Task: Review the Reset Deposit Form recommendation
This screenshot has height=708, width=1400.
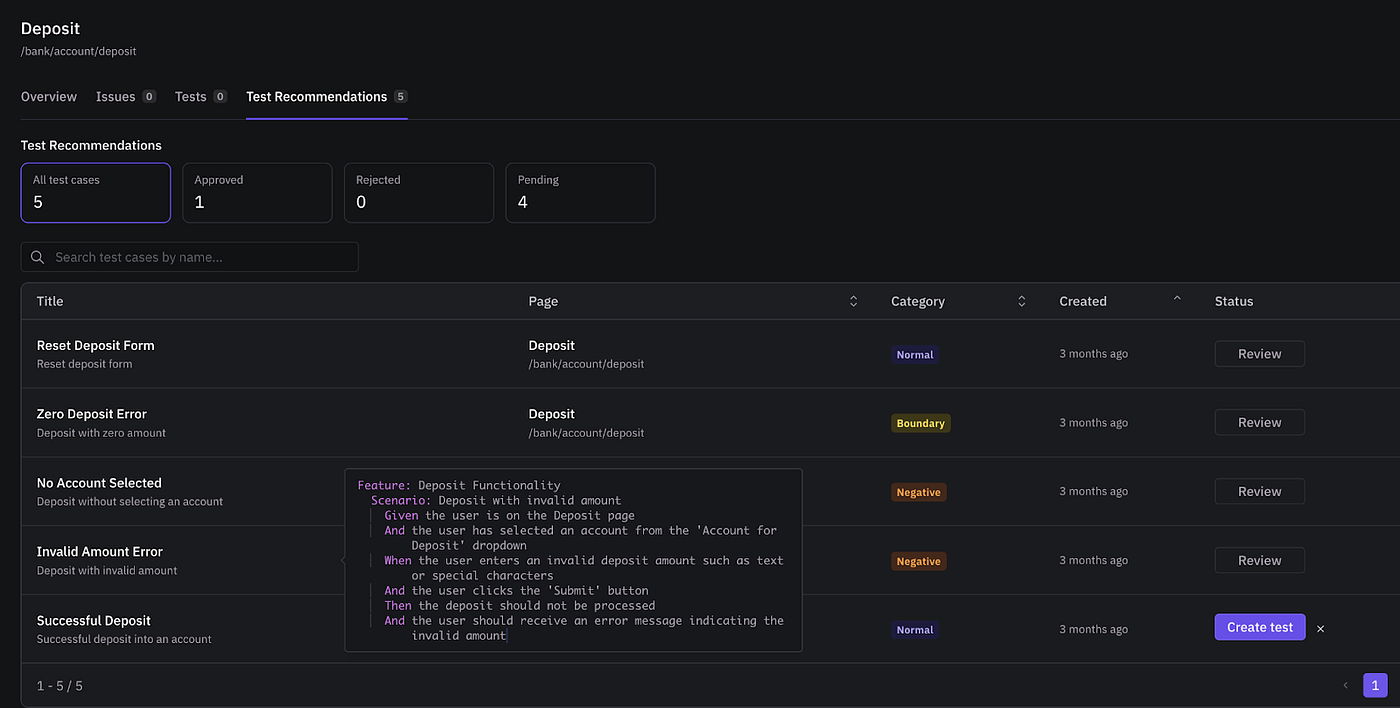Action: [1260, 354]
